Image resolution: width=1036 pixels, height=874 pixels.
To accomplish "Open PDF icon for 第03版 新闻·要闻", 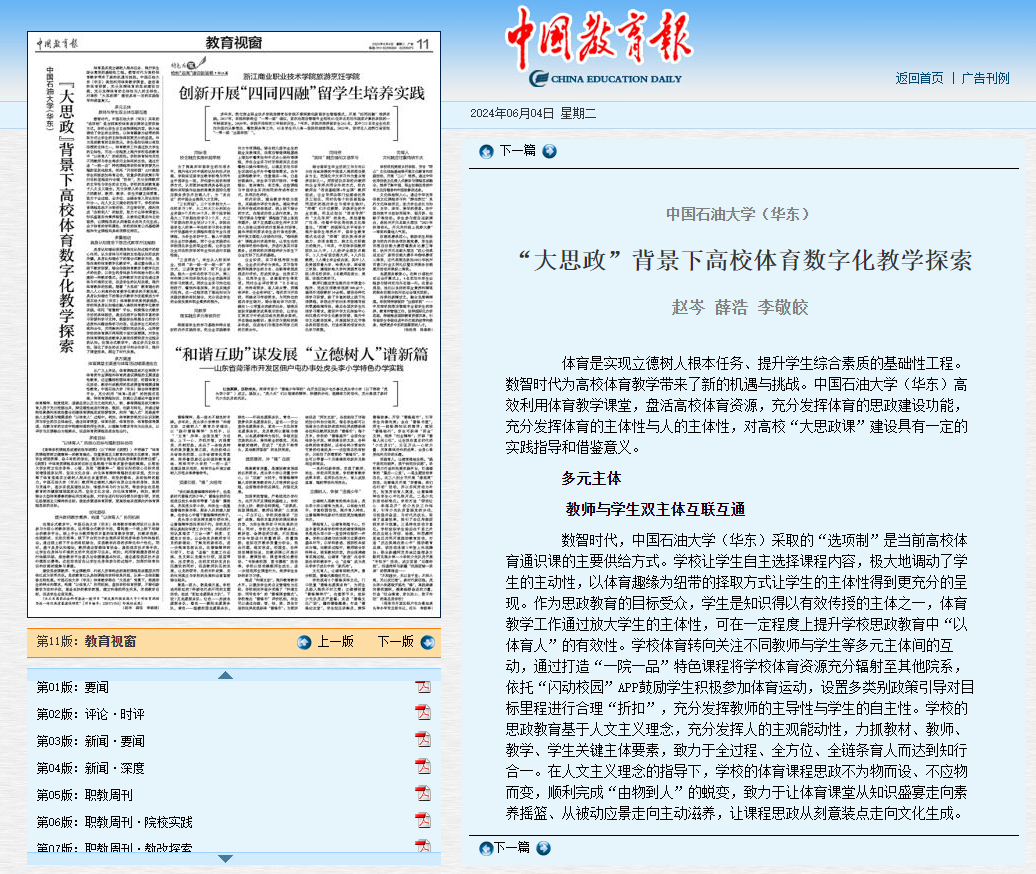I will [423, 740].
